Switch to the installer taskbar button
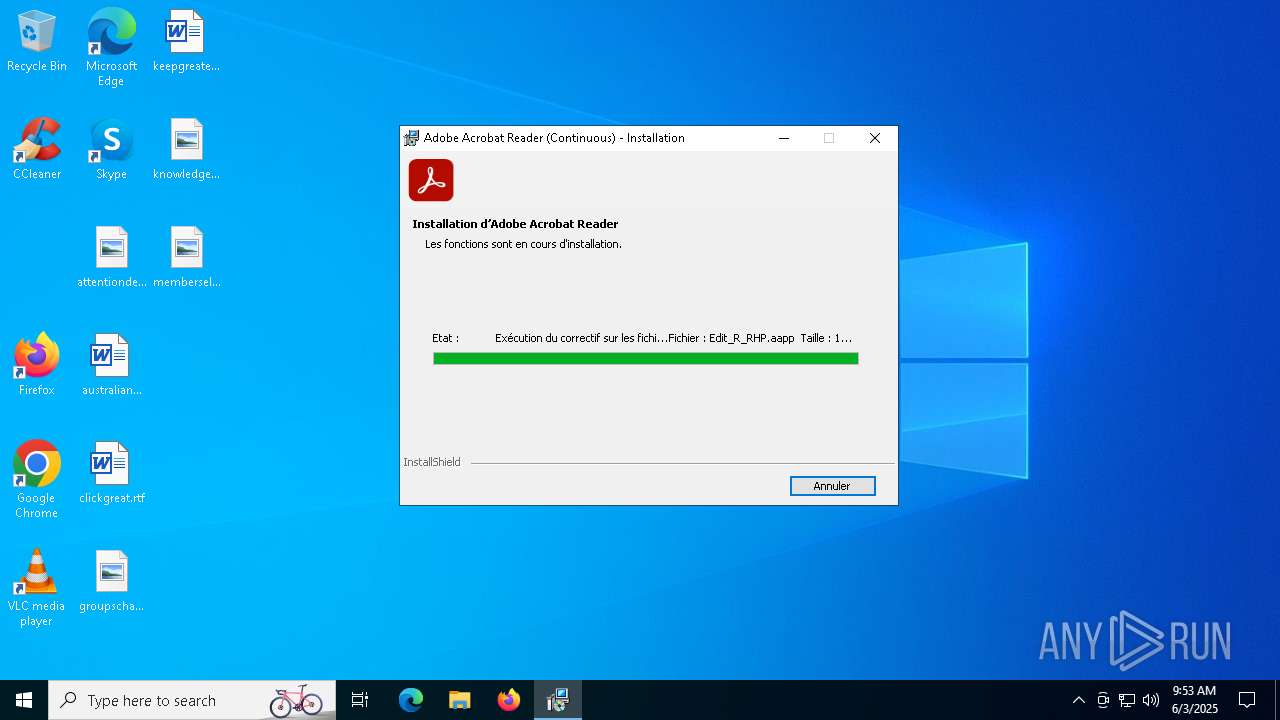 558,700
